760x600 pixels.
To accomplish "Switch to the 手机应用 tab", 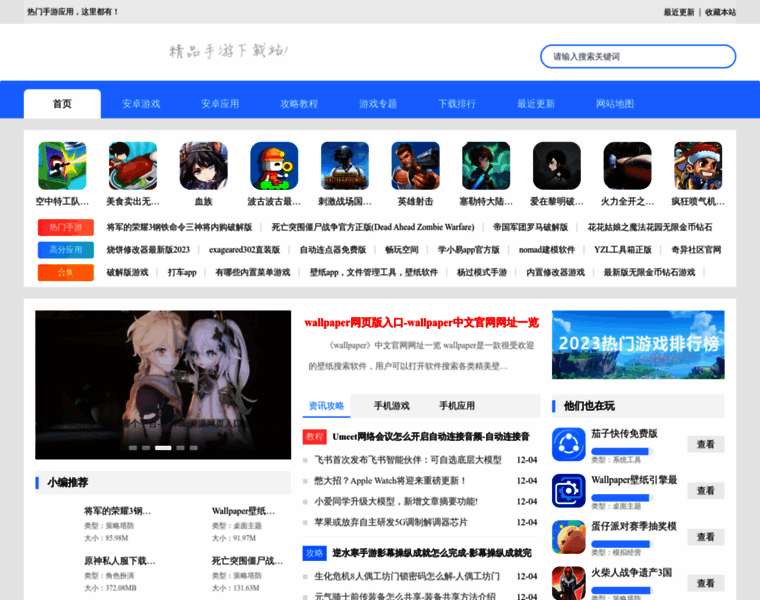I will point(457,406).
